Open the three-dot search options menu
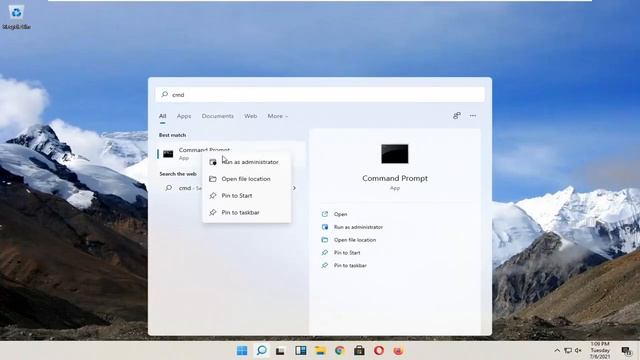This screenshot has height=360, width=640. (x=473, y=116)
